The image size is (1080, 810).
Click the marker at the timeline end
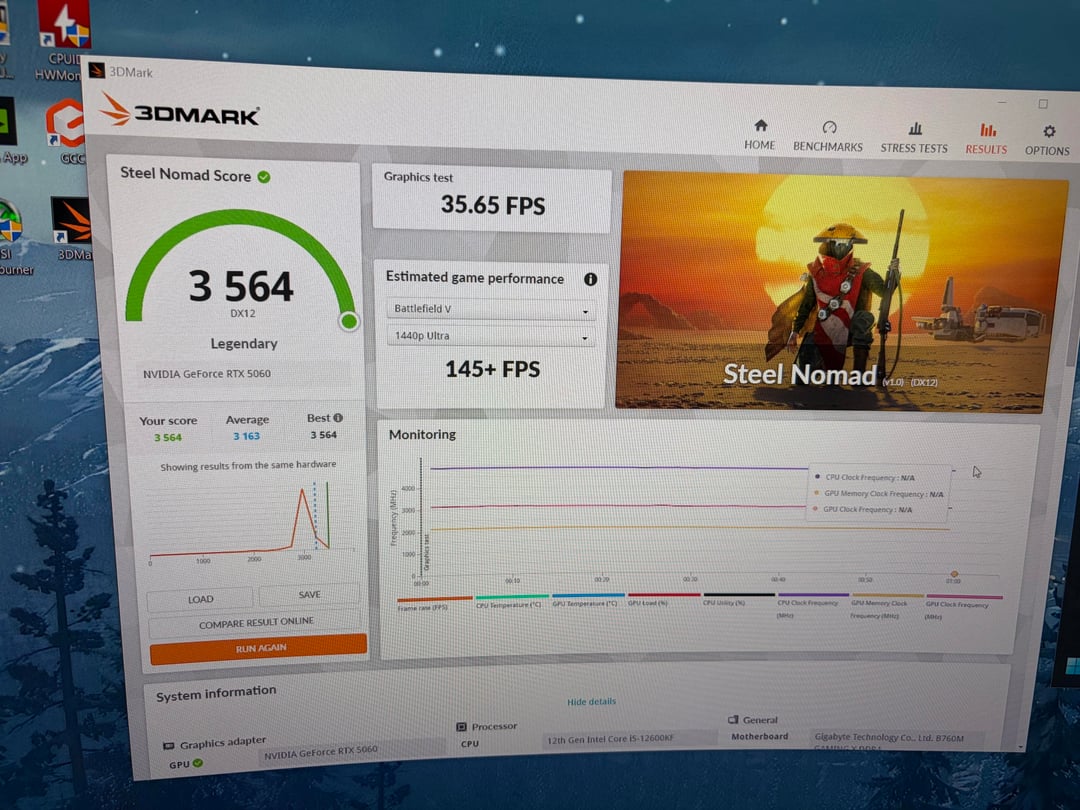click(x=954, y=575)
